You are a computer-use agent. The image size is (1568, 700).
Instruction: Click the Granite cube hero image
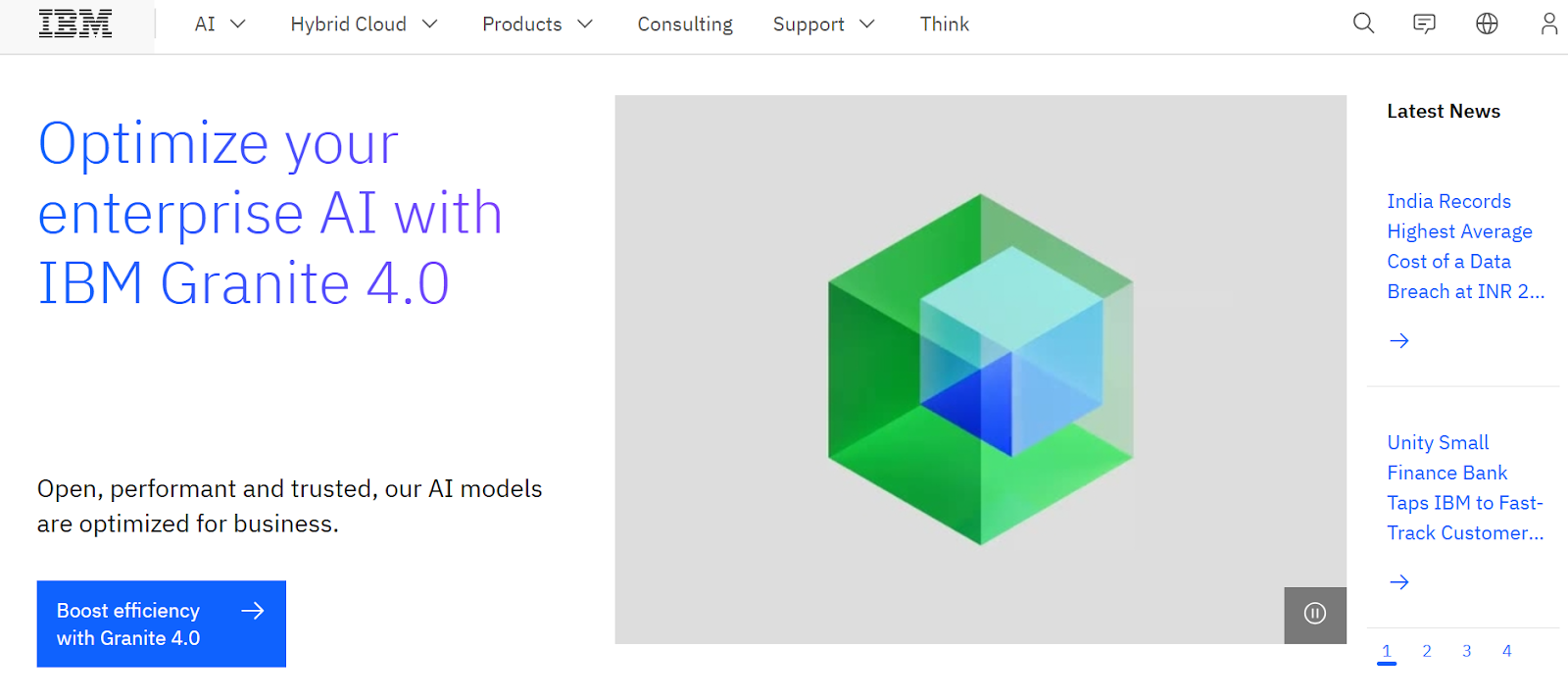click(980, 369)
